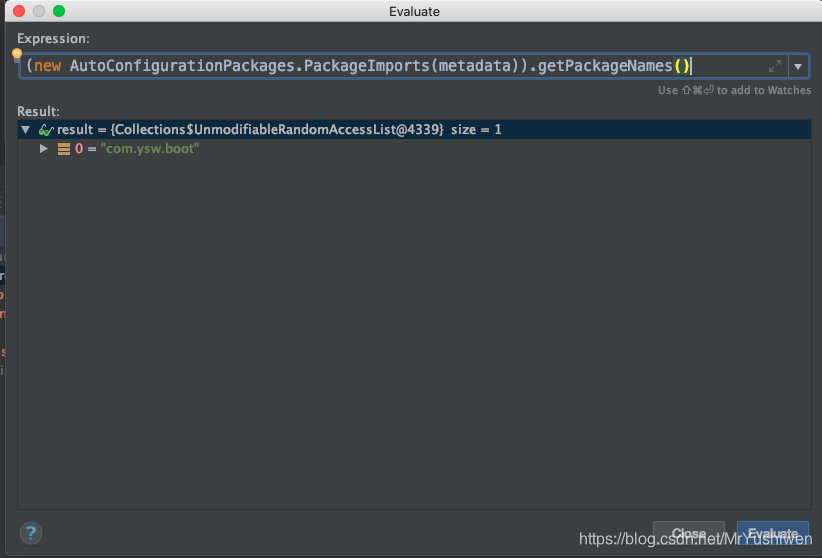Viewport: 822px width, 558px height.
Task: Close the dialog with the red window button
Action: coord(19,11)
